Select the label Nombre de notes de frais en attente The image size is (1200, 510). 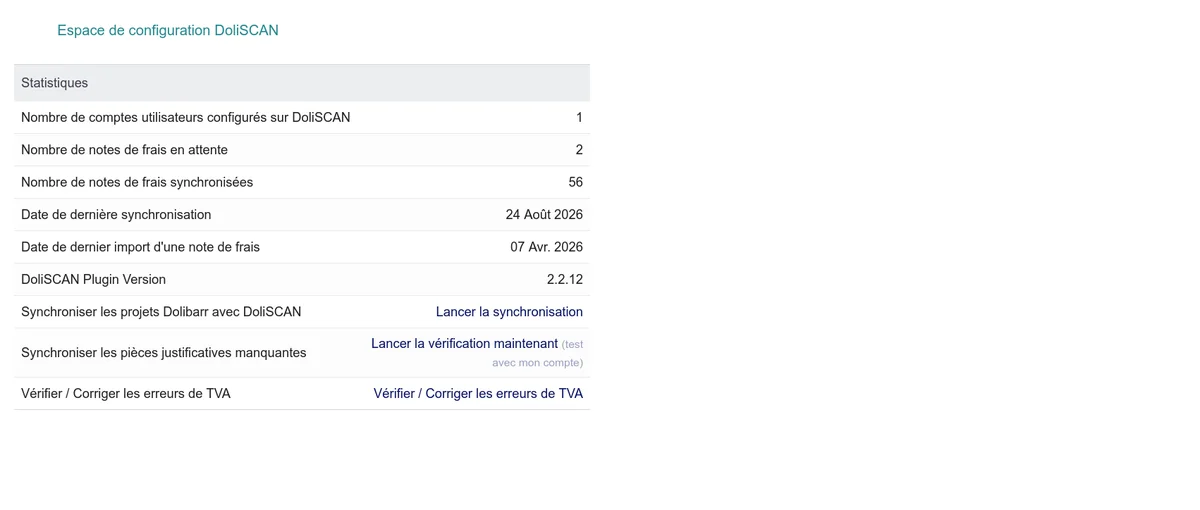124,150
